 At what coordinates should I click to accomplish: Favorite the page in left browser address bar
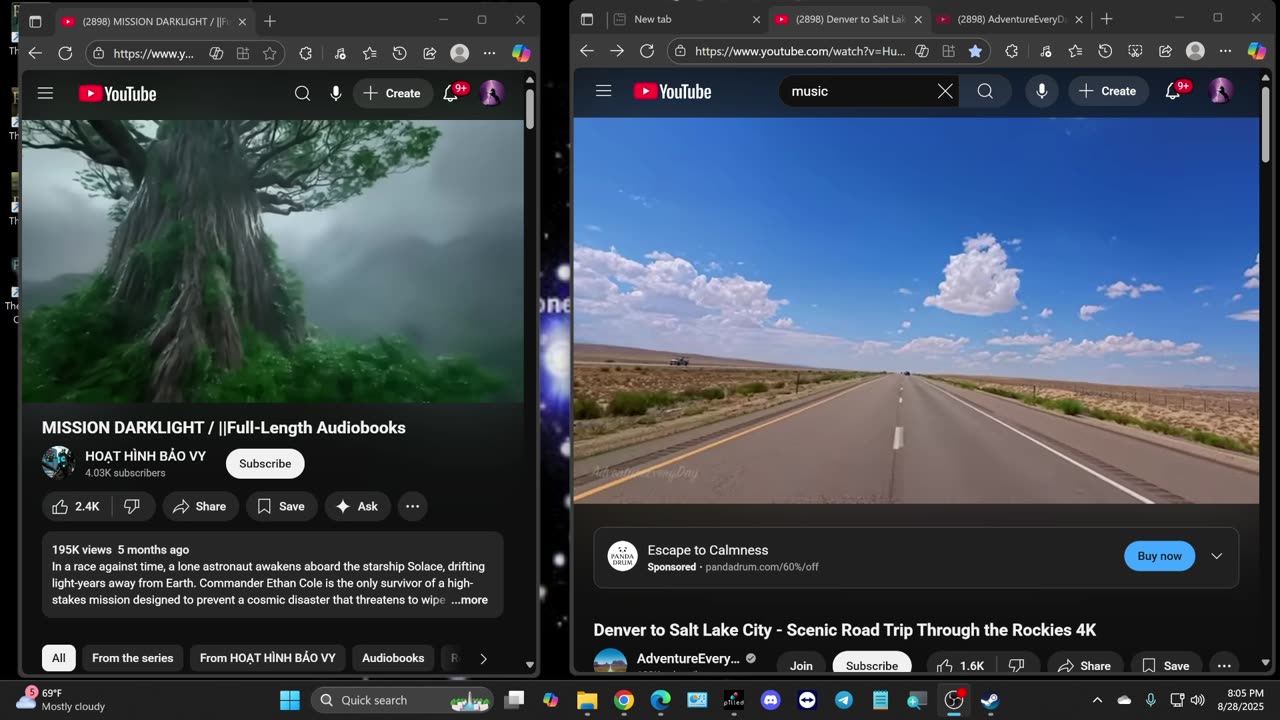coord(269,53)
